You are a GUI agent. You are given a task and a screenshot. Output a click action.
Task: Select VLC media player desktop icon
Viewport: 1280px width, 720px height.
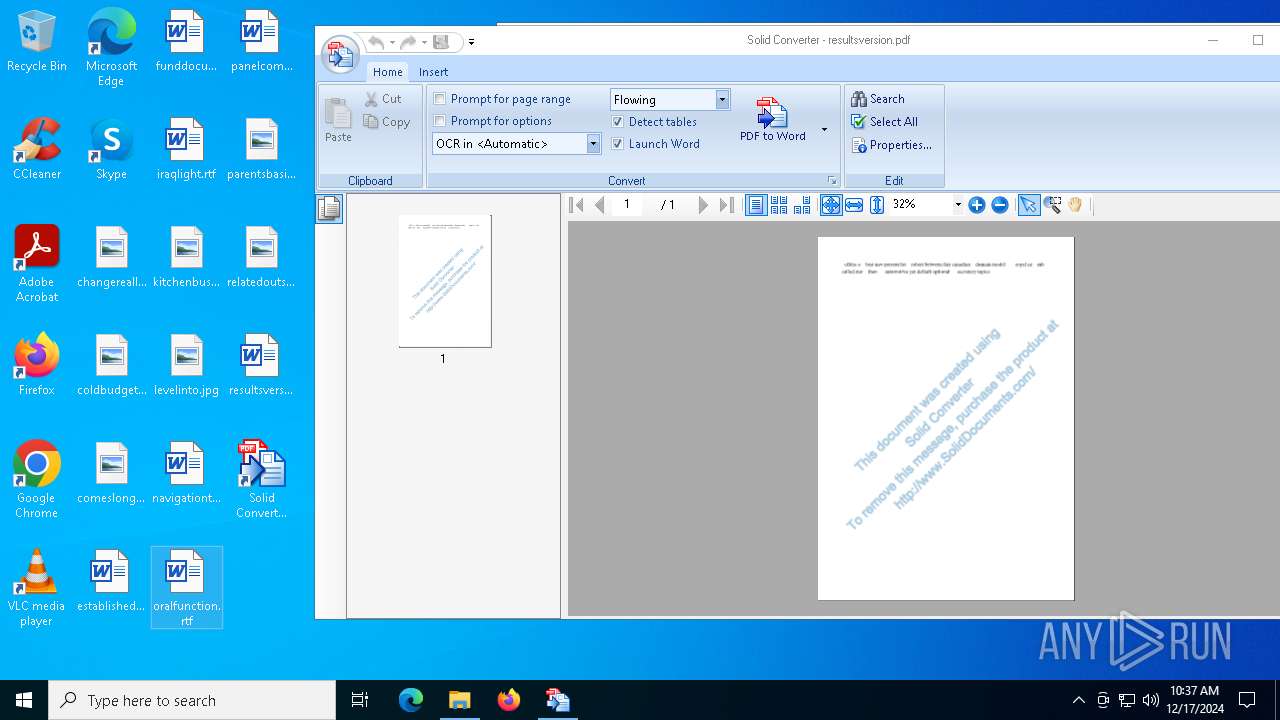(x=37, y=588)
